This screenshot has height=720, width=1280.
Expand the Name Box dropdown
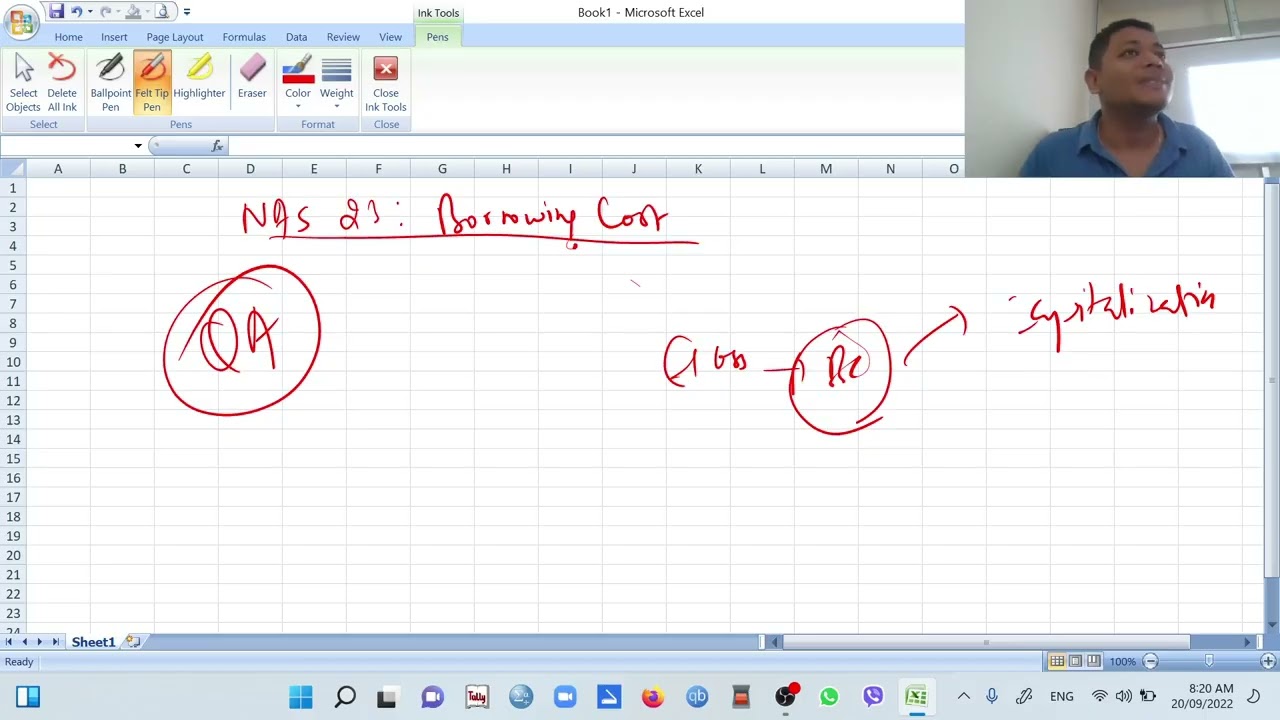coord(138,146)
